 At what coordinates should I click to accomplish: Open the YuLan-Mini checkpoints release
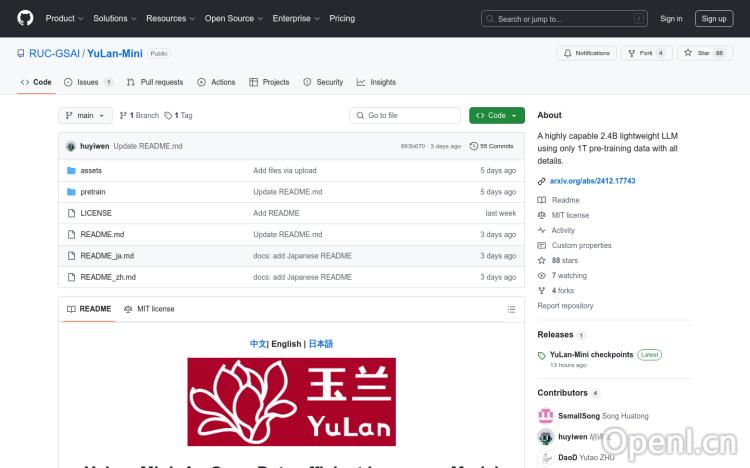tap(591, 354)
